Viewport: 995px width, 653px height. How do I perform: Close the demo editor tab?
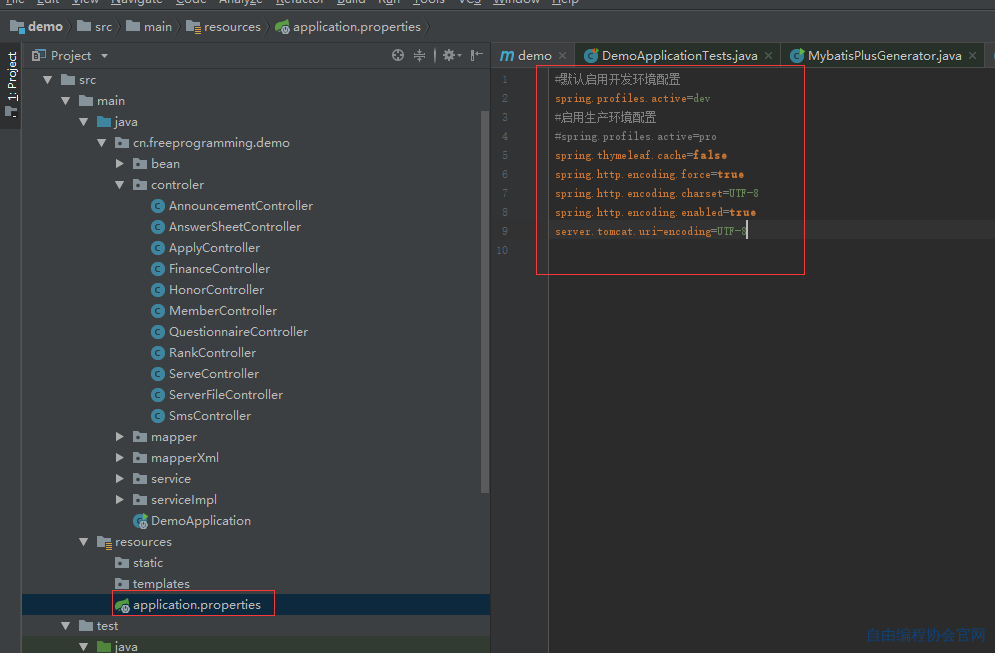pos(562,56)
